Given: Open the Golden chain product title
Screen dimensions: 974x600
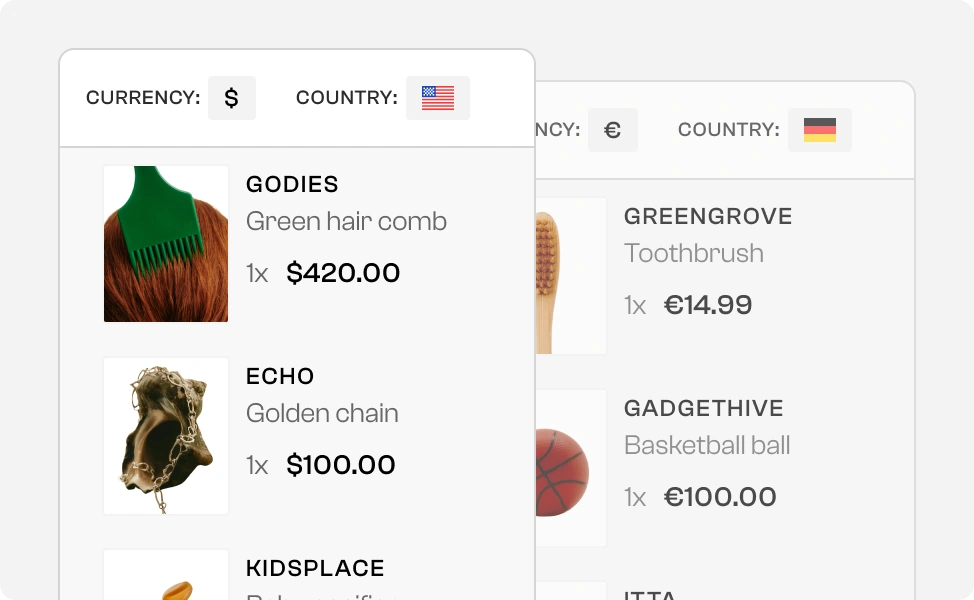Looking at the screenshot, I should pos(322,413).
